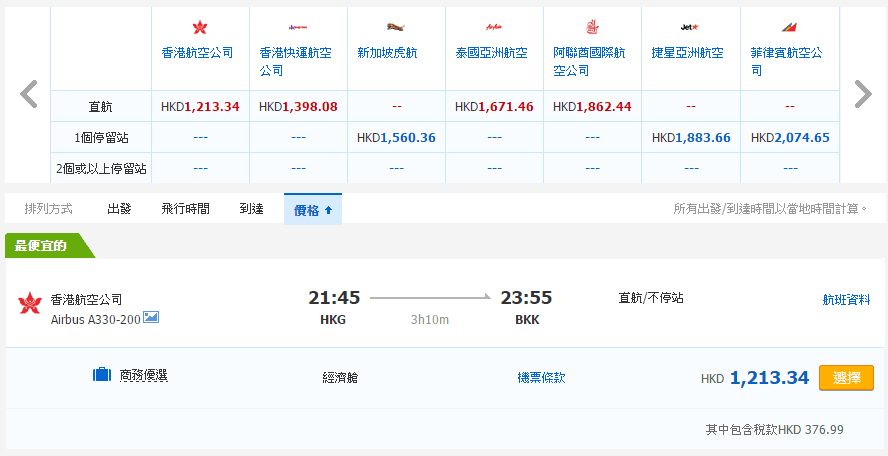Click the Thai AirAsia logo icon
This screenshot has width=888, height=456.
click(492, 27)
